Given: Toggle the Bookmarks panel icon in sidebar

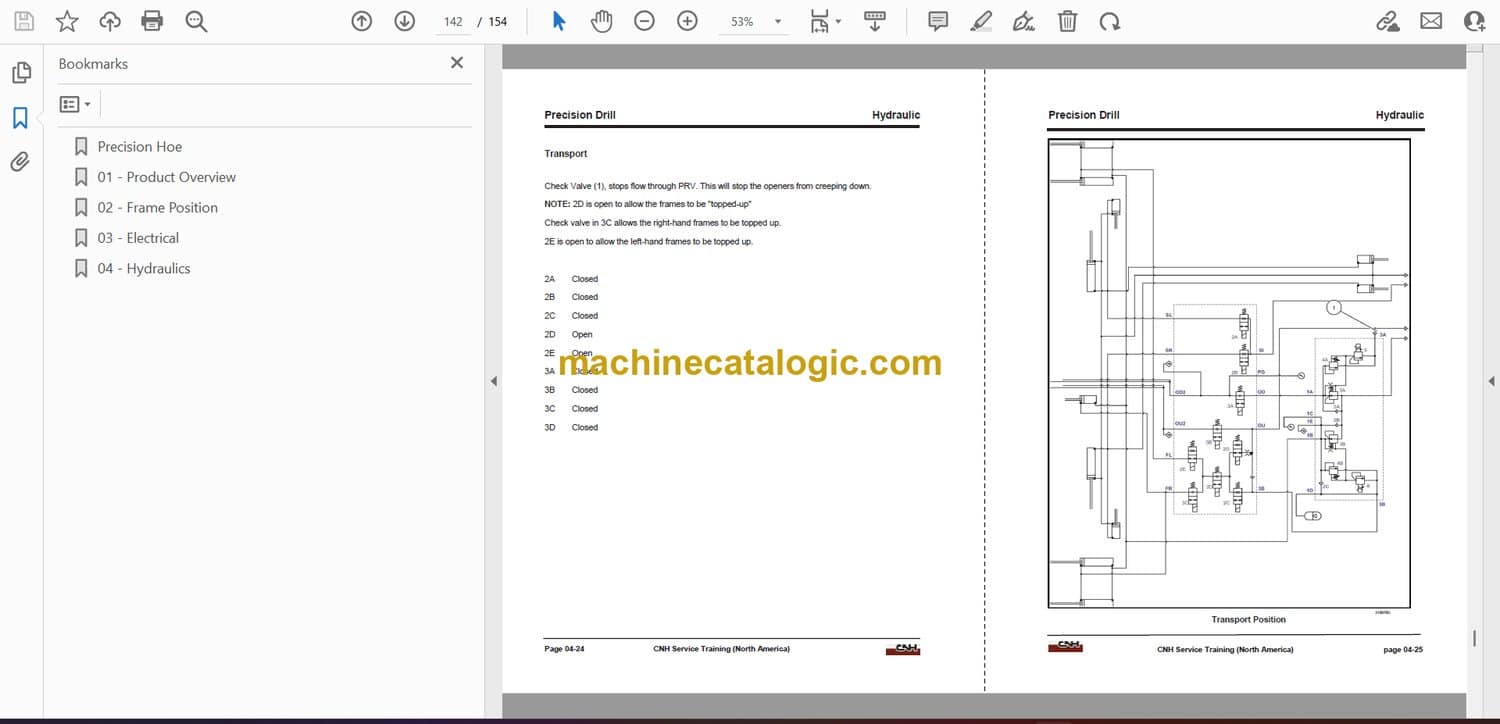Looking at the screenshot, I should (x=20, y=118).
